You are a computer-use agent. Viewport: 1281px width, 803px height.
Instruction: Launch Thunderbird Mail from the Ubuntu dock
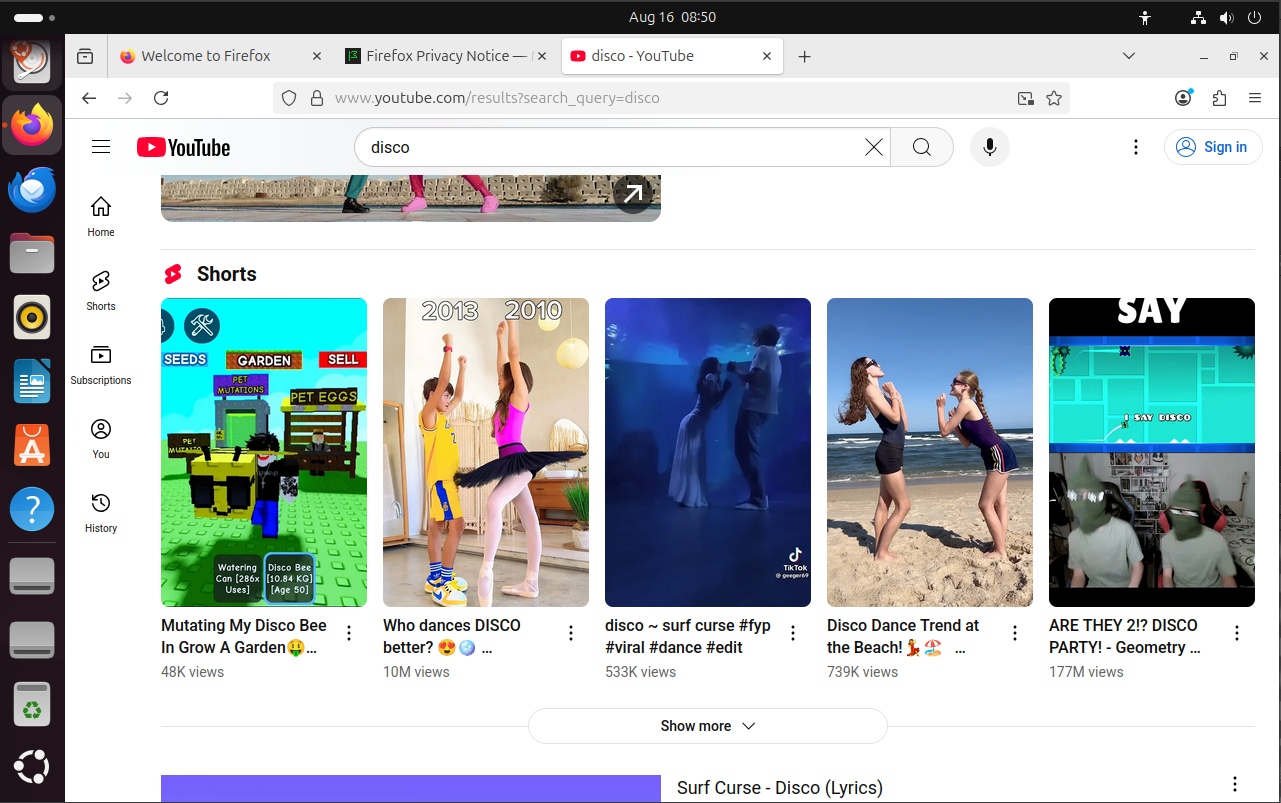pos(32,190)
